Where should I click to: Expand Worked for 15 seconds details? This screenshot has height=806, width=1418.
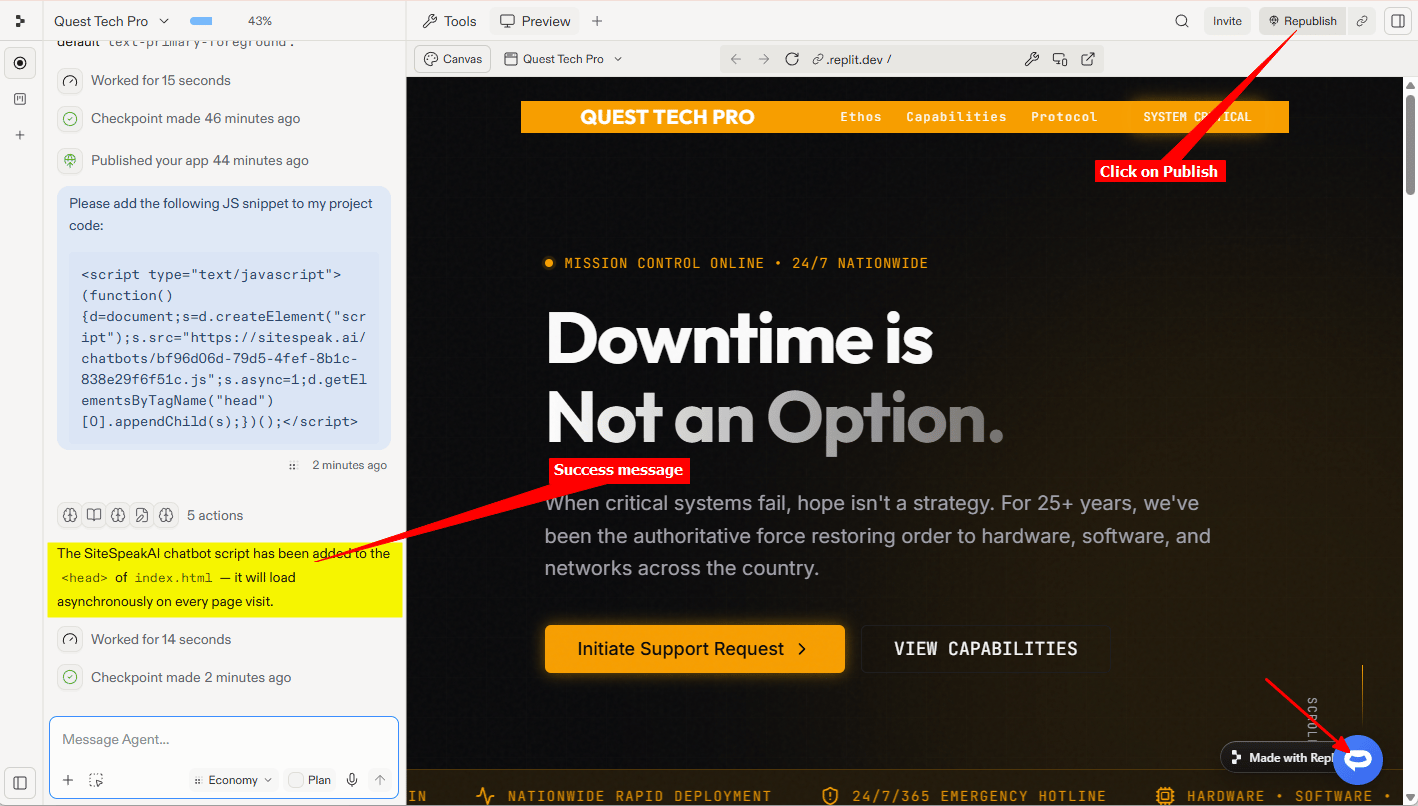click(161, 80)
